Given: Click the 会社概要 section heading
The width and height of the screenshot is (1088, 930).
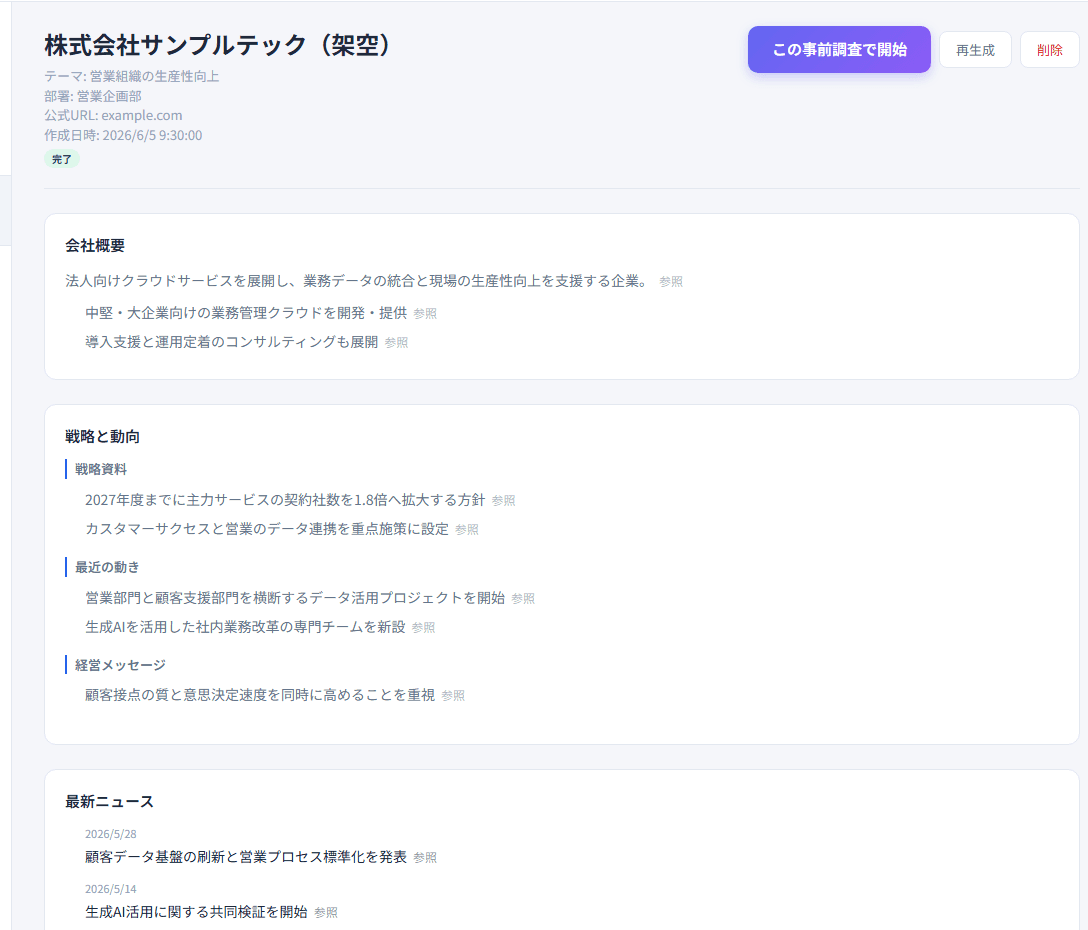Looking at the screenshot, I should point(95,246).
